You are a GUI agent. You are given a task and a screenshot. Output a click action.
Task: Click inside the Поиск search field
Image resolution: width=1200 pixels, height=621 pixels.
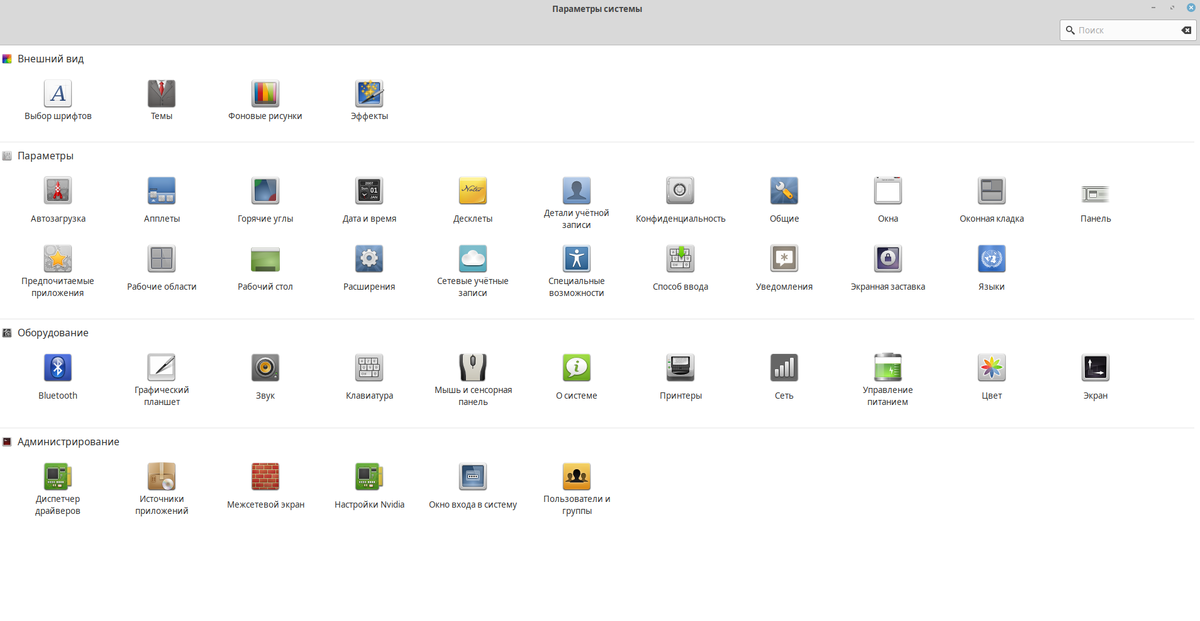coord(1120,29)
